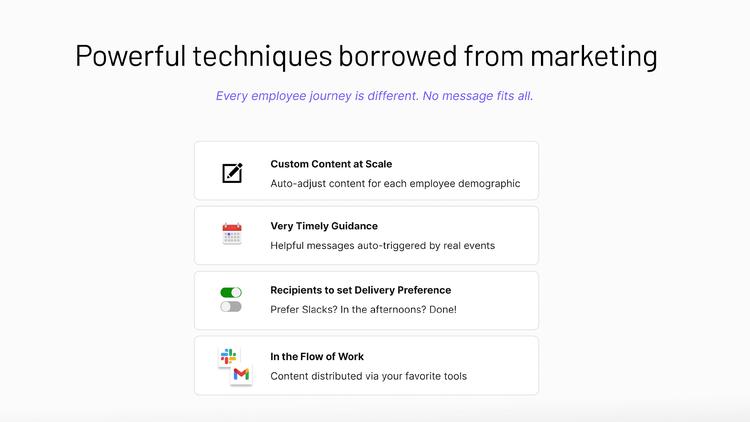This screenshot has width=750, height=422.
Task: Click 'Content distributed via your favorite tools' text
Action: tap(368, 376)
